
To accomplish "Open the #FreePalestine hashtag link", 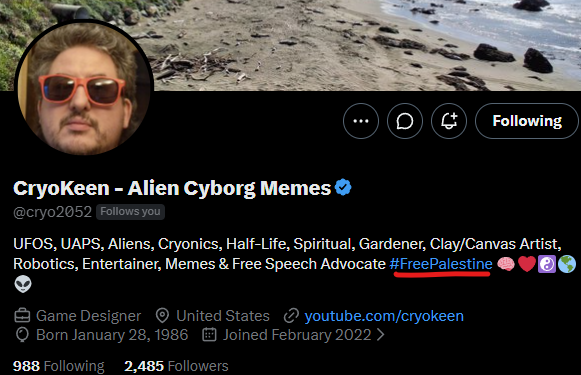I will [441, 264].
